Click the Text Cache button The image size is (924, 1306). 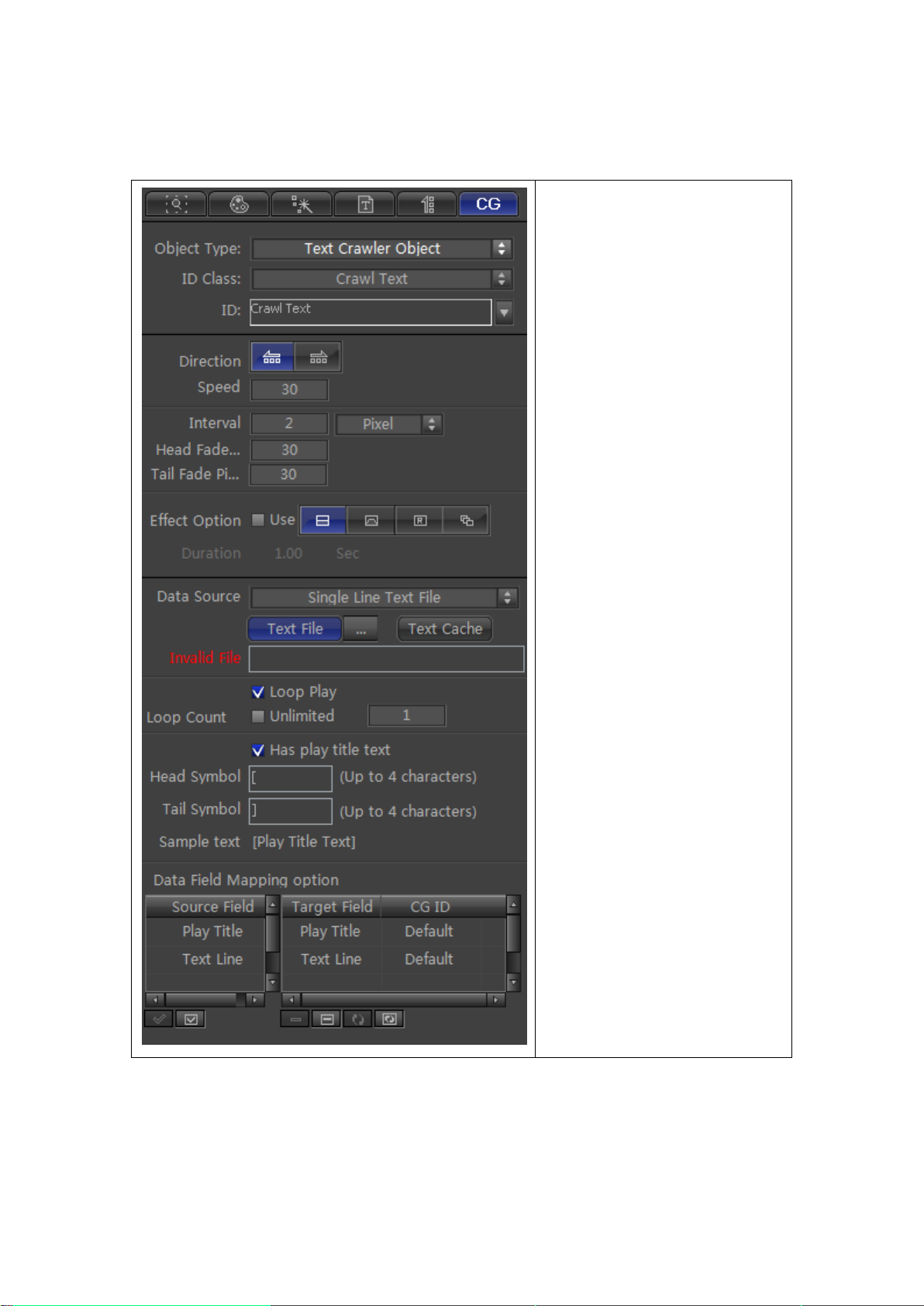click(x=445, y=629)
